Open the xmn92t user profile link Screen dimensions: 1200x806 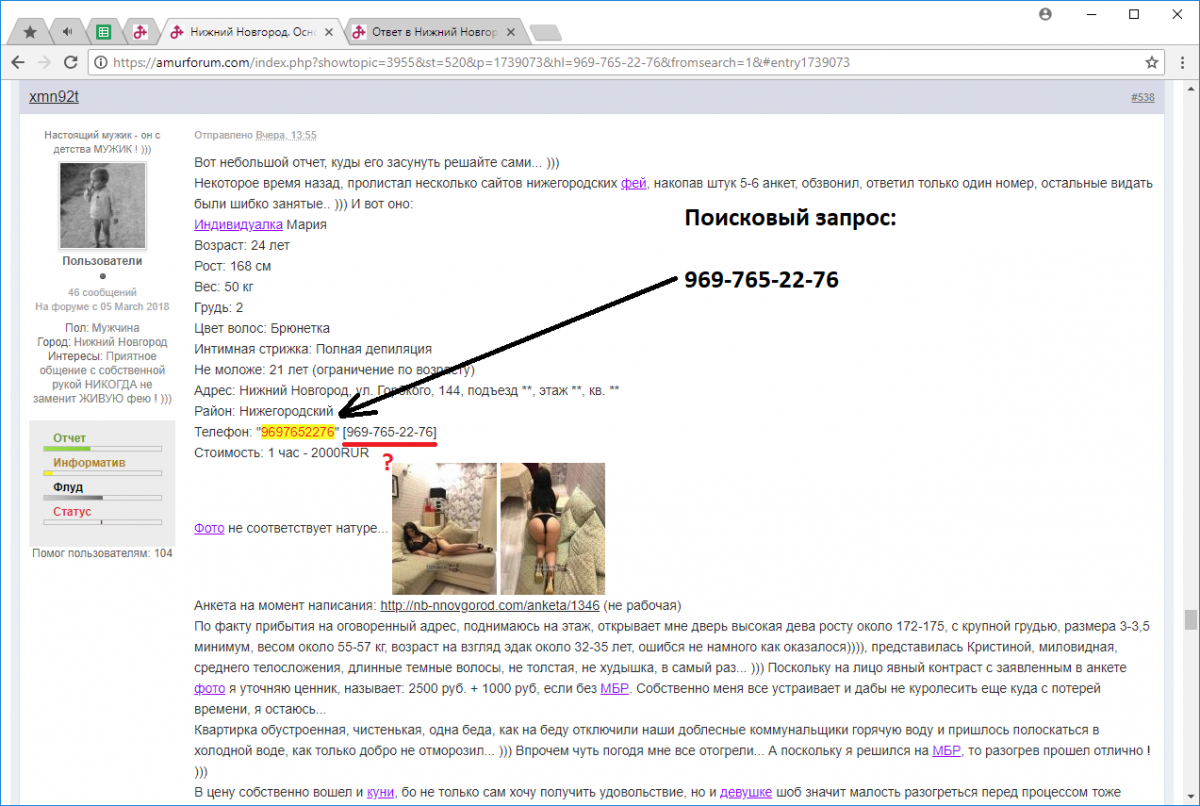[x=53, y=98]
